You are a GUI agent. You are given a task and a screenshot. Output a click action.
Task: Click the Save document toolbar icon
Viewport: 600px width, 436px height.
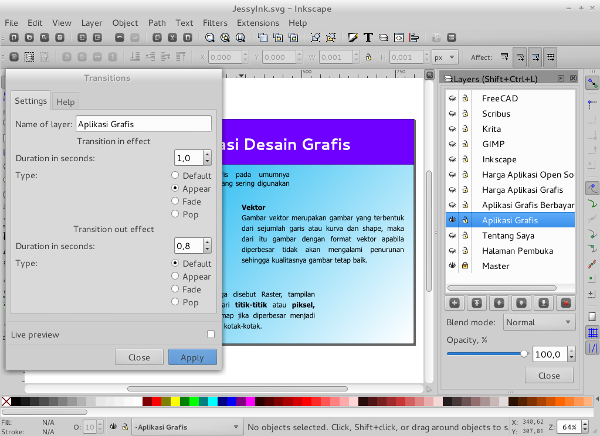[44, 38]
